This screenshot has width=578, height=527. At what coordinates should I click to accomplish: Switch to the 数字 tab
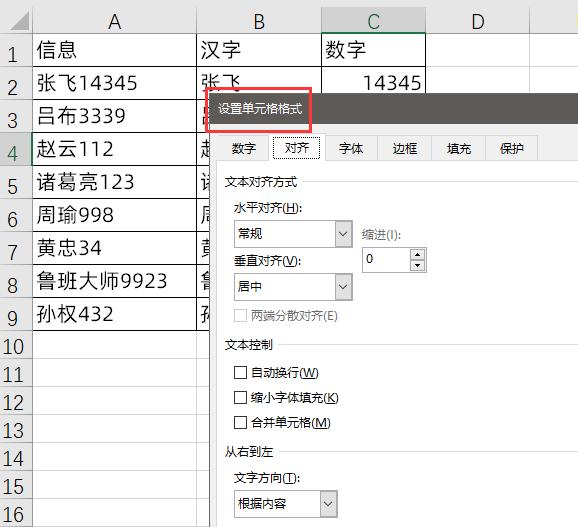coord(244,149)
